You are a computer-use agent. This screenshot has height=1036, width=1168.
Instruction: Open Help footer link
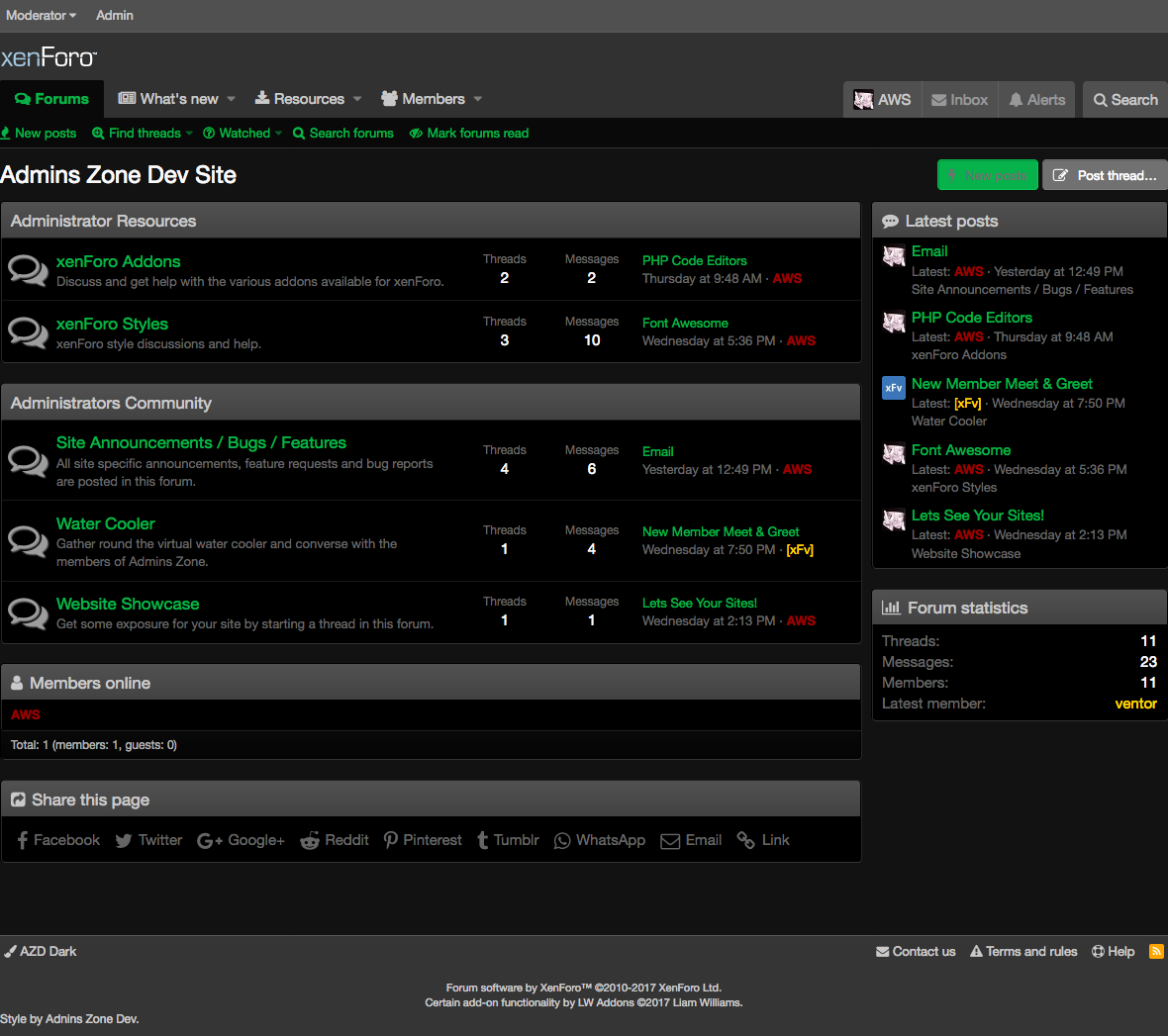(x=1113, y=952)
